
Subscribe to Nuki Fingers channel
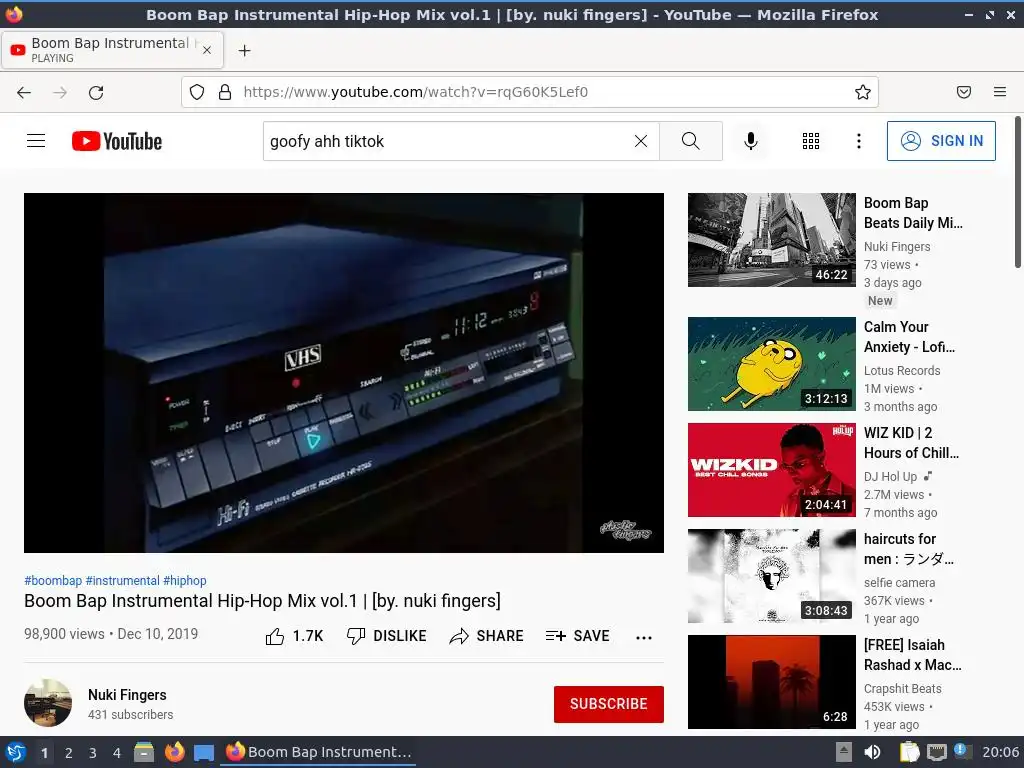click(x=609, y=704)
